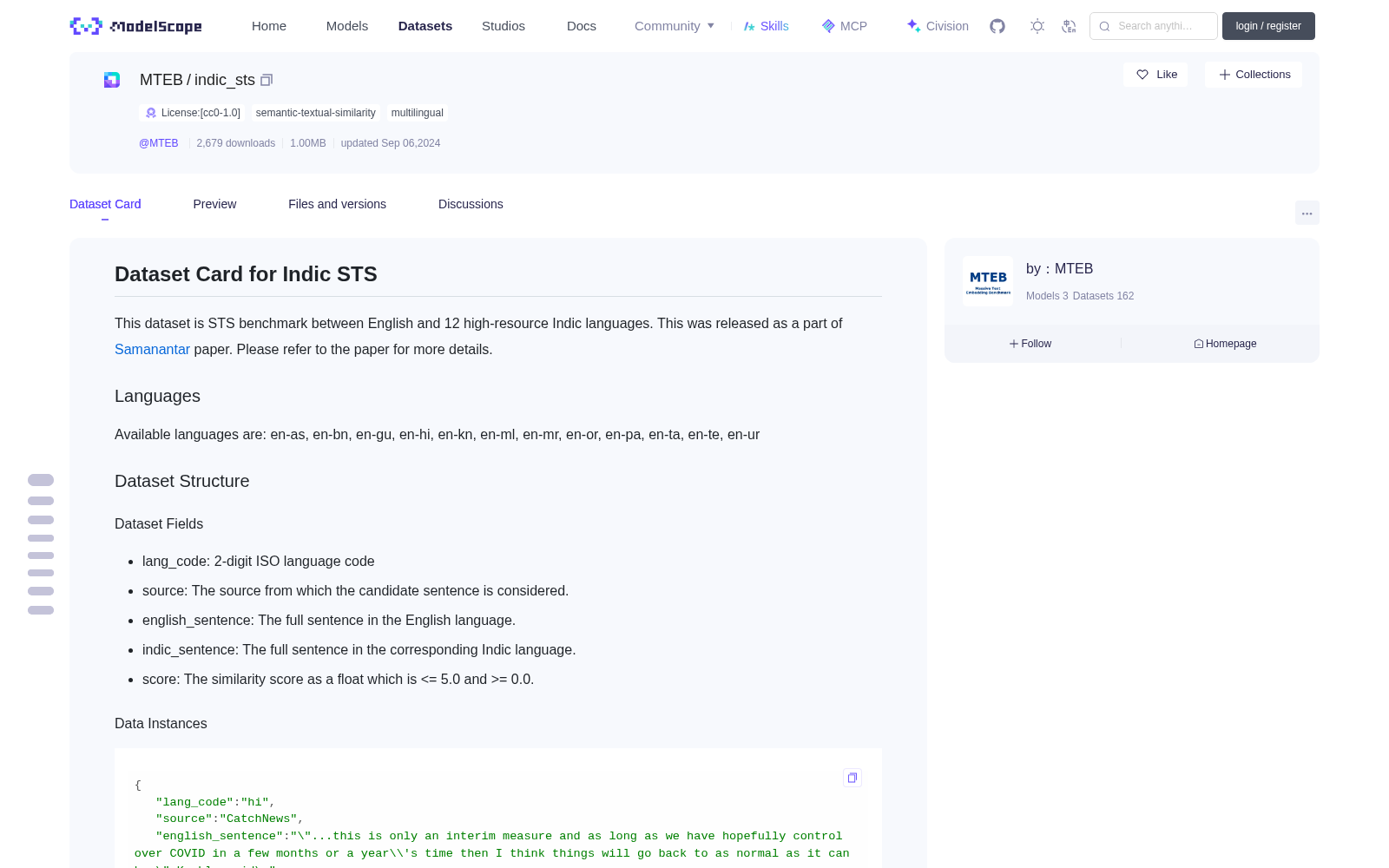Image resolution: width=1389 pixels, height=868 pixels.
Task: Visit the MTEB Homepage
Action: [x=1225, y=344]
